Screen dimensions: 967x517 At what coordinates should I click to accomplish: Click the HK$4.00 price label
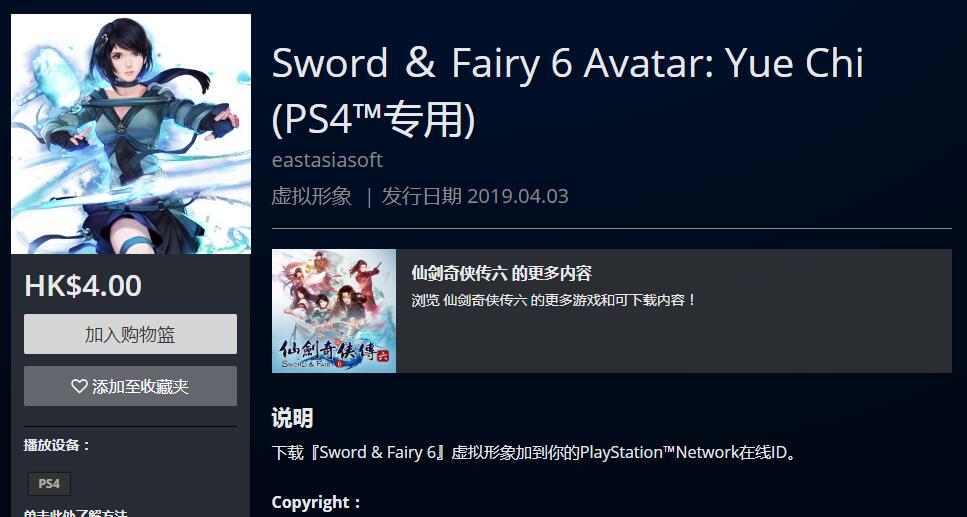[x=83, y=286]
